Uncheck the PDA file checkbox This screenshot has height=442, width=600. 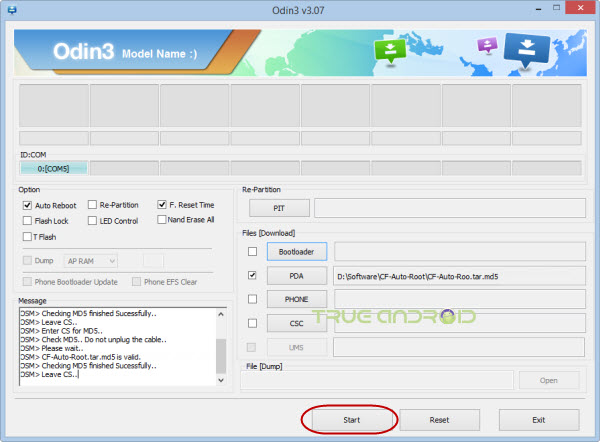(252, 275)
